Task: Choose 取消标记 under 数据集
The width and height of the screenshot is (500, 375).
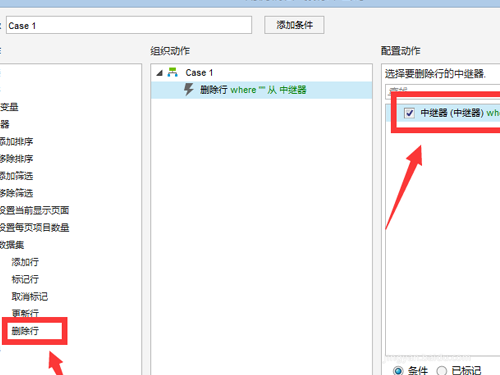Action: (x=30, y=297)
